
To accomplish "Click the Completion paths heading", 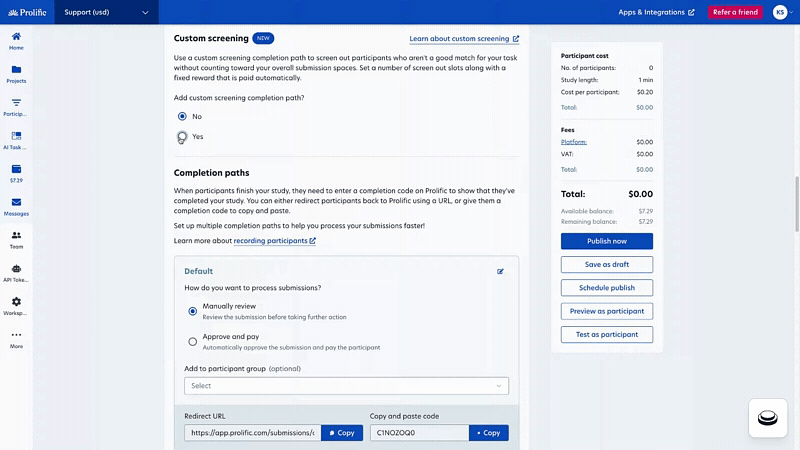I will pyautogui.click(x=211, y=173).
